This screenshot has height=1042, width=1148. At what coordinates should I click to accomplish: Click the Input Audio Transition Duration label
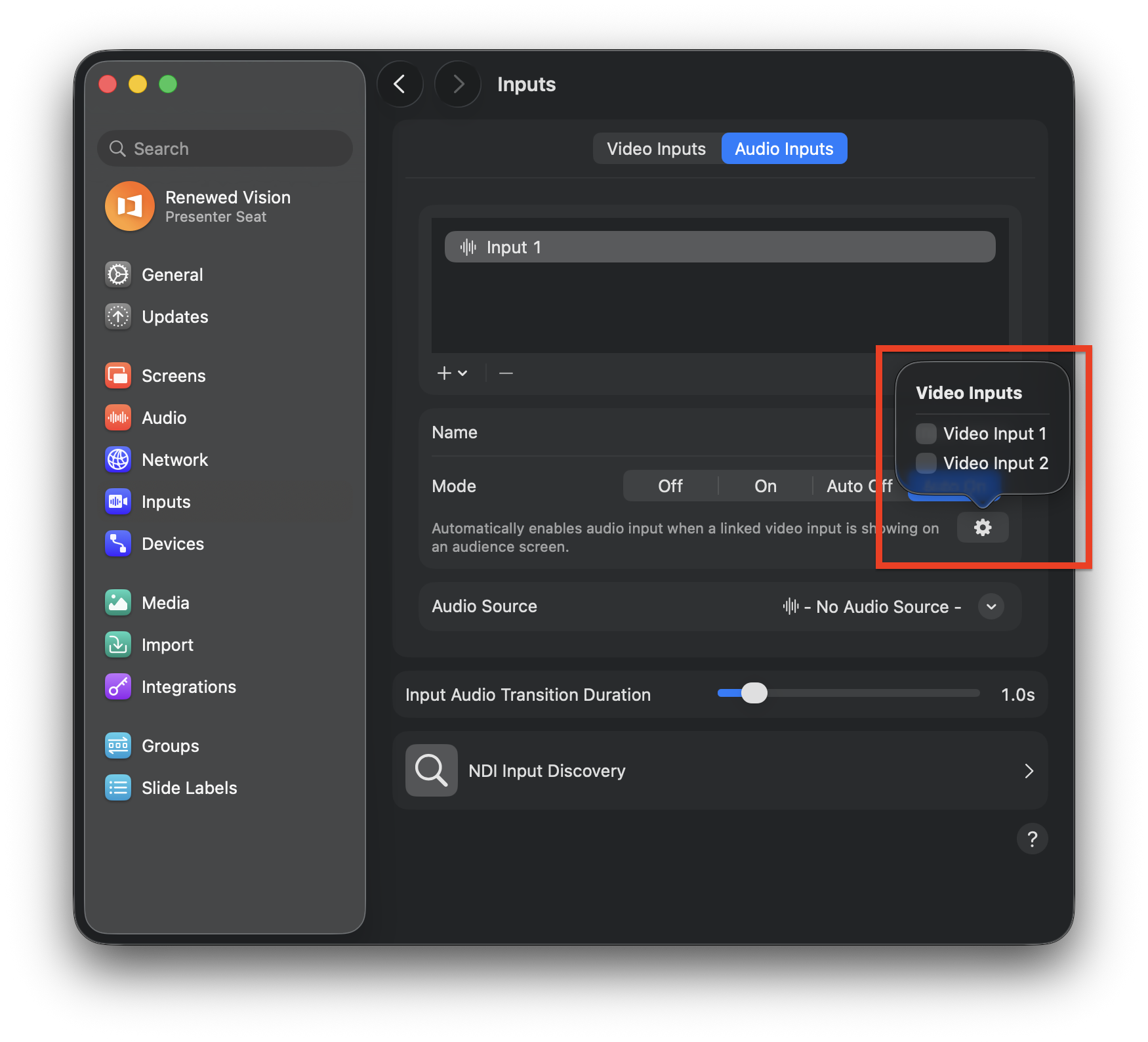528,695
